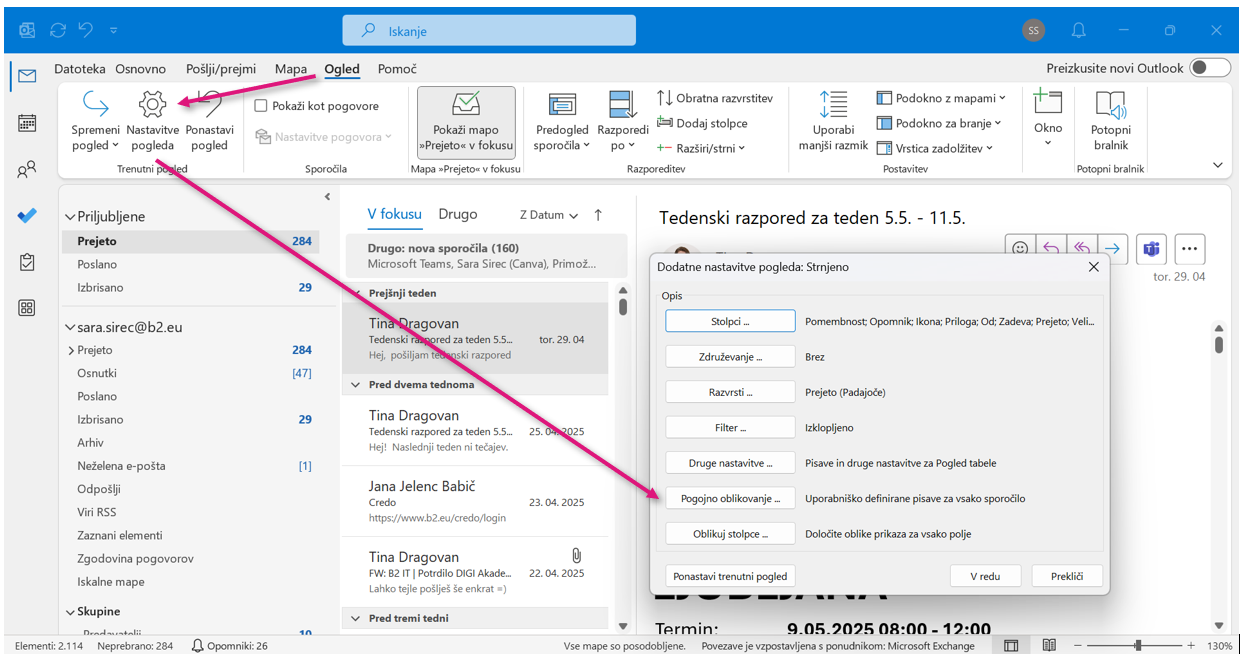This screenshot has width=1243, height=655.
Task: Switch to the Osnovno ribbon tab
Action: click(x=141, y=69)
